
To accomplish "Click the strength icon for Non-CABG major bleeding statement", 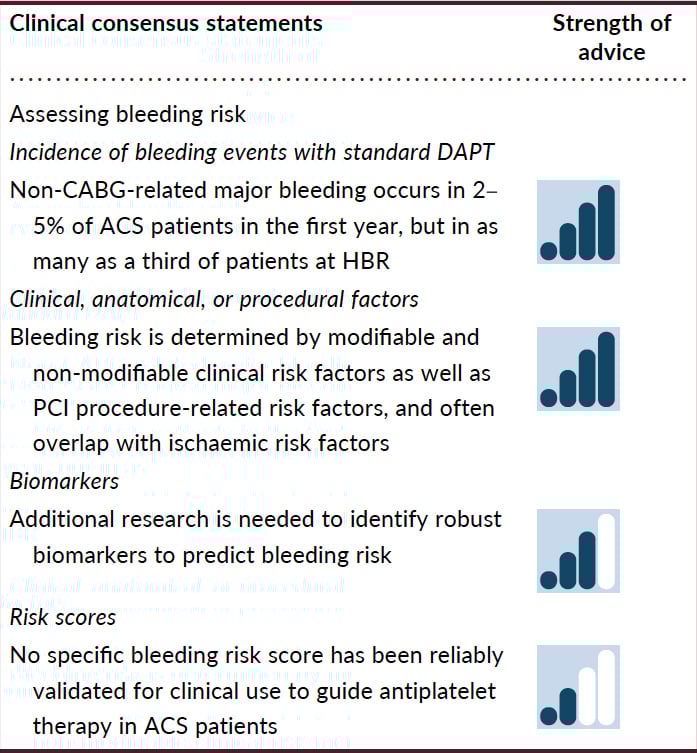I will pyautogui.click(x=578, y=222).
